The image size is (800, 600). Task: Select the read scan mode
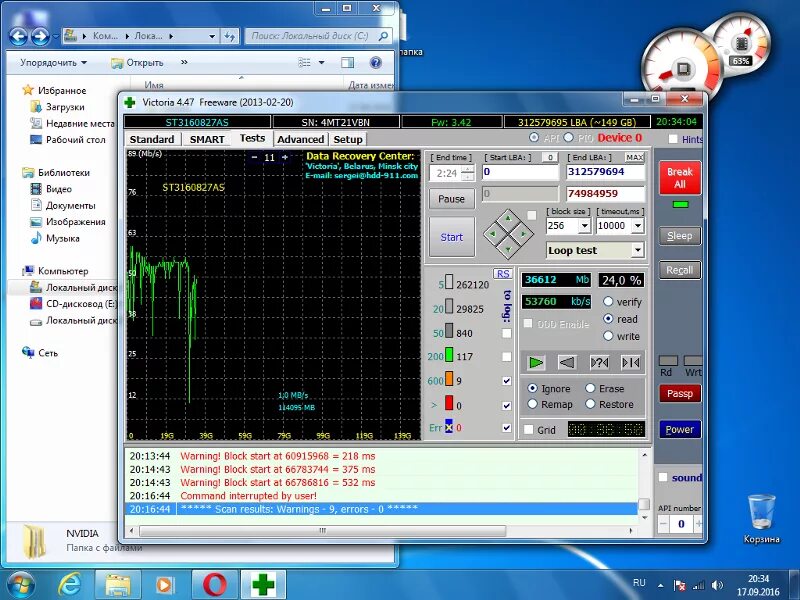[608, 318]
